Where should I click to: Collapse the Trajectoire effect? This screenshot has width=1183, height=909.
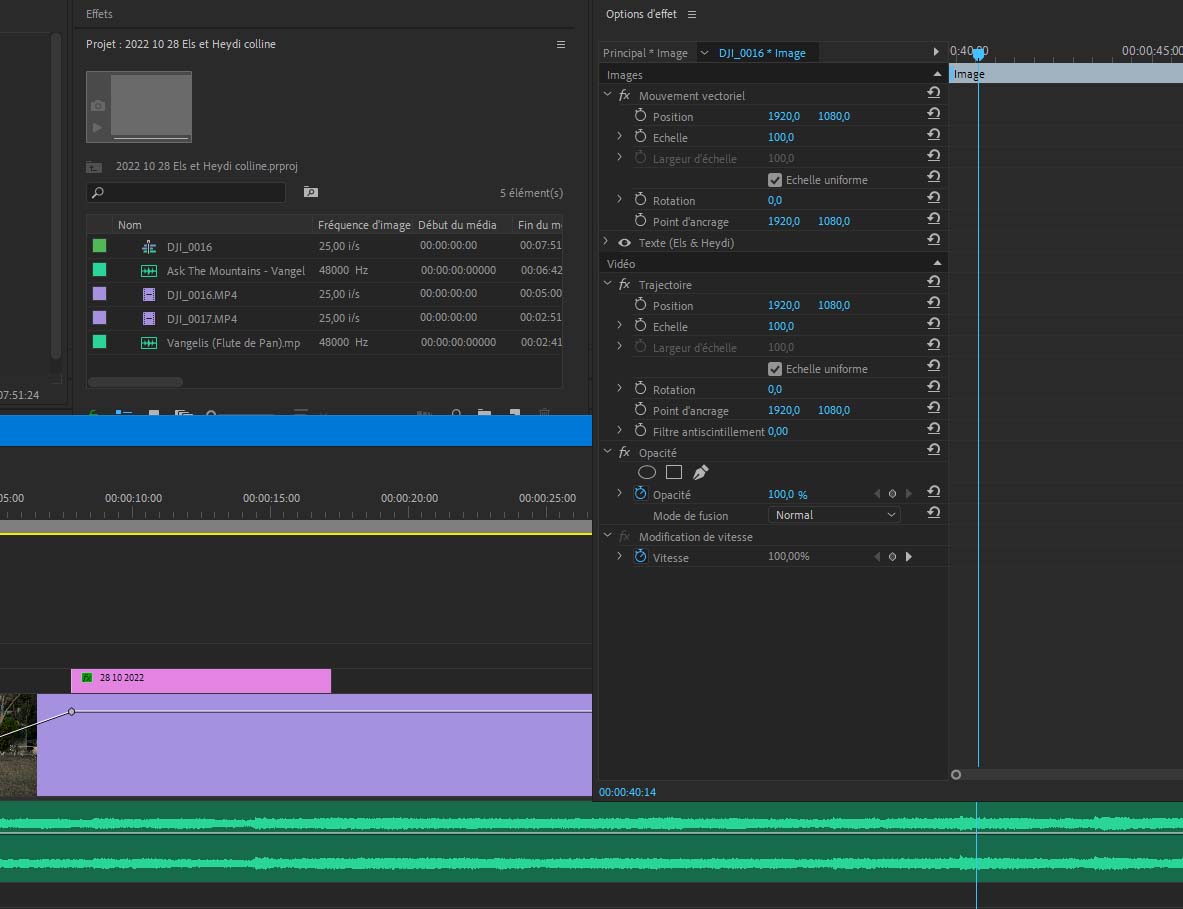607,284
